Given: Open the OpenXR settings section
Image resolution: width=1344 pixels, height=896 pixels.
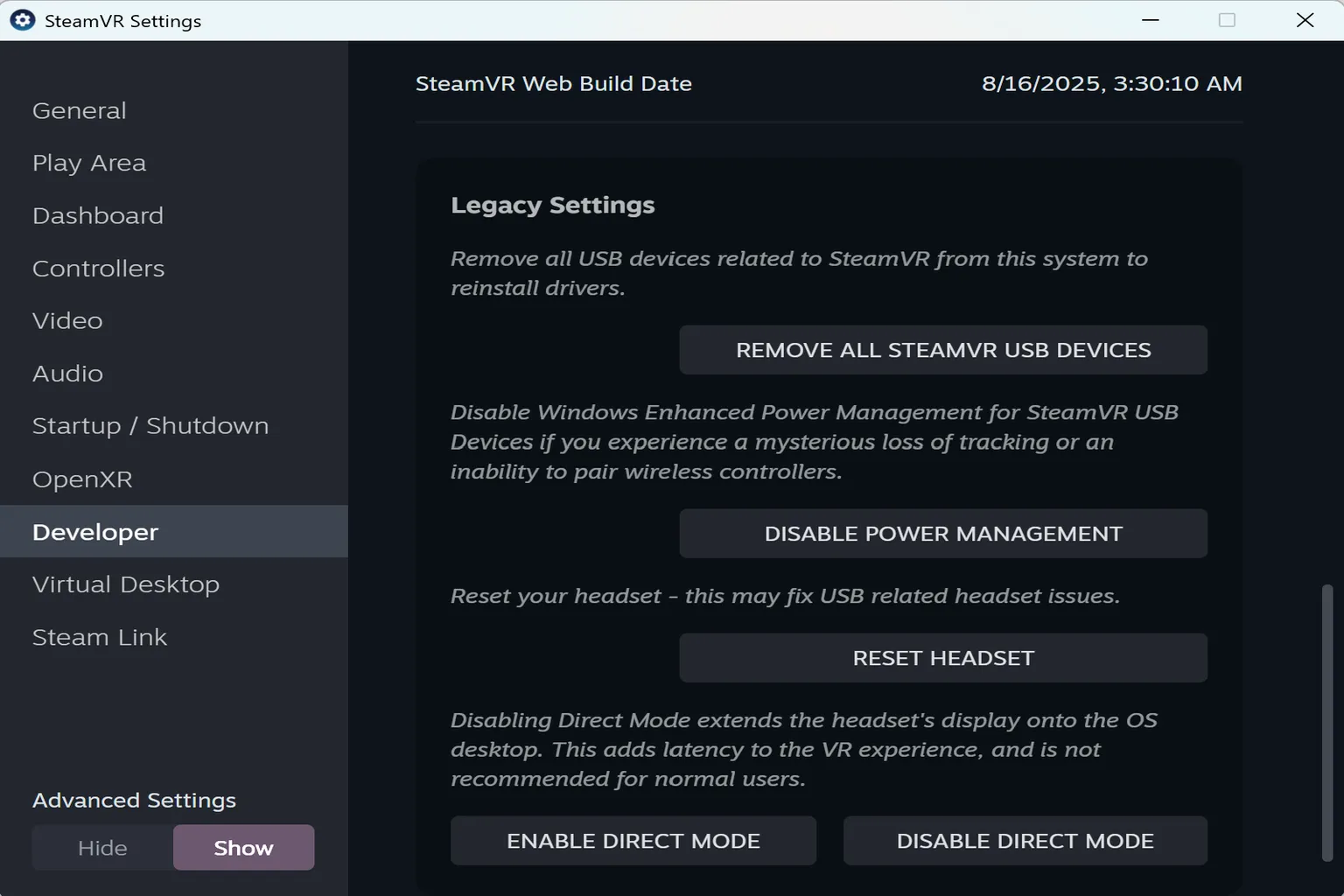Looking at the screenshot, I should (x=82, y=479).
